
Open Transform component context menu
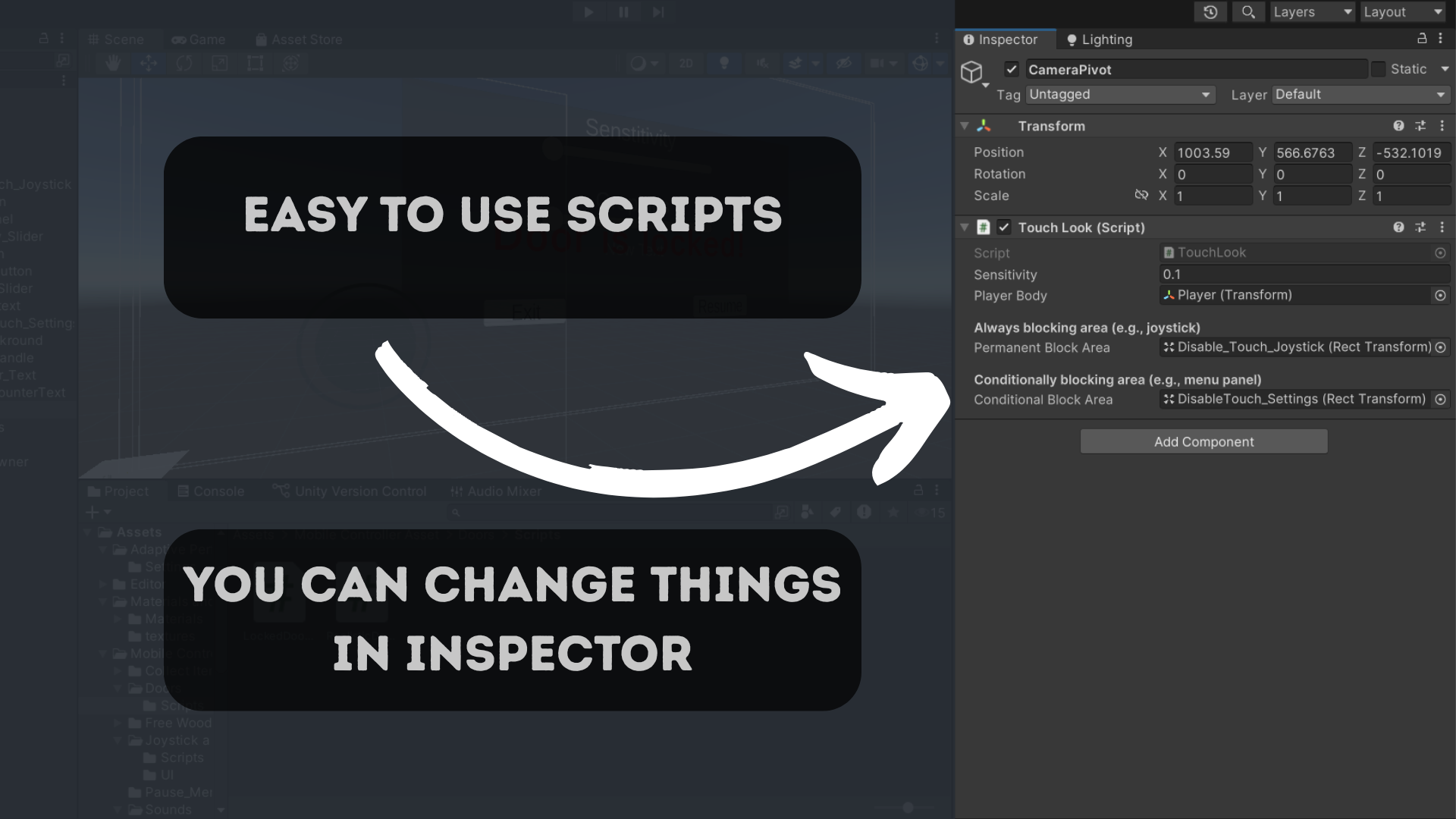pyautogui.click(x=1442, y=126)
